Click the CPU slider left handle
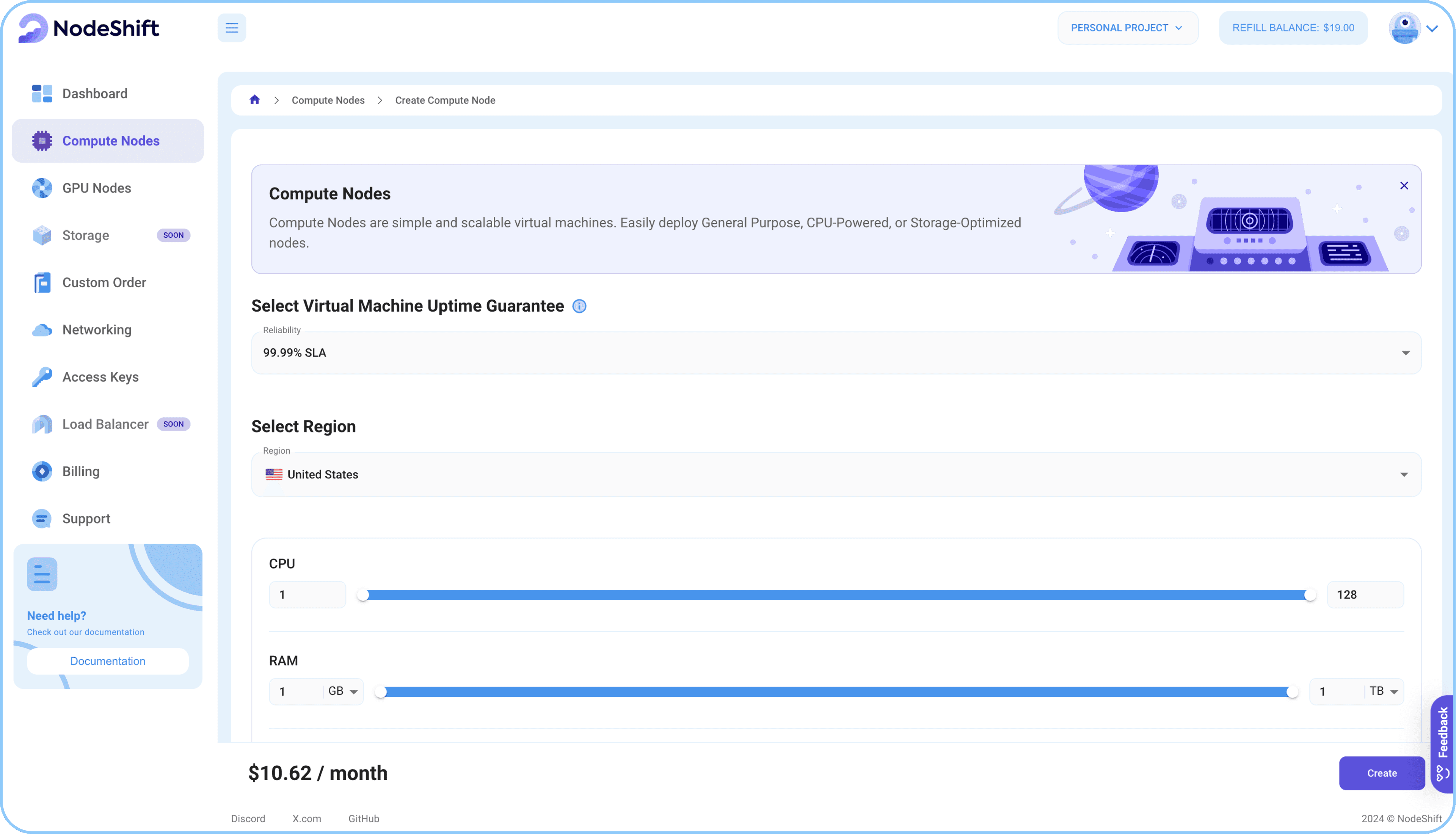 tap(363, 595)
